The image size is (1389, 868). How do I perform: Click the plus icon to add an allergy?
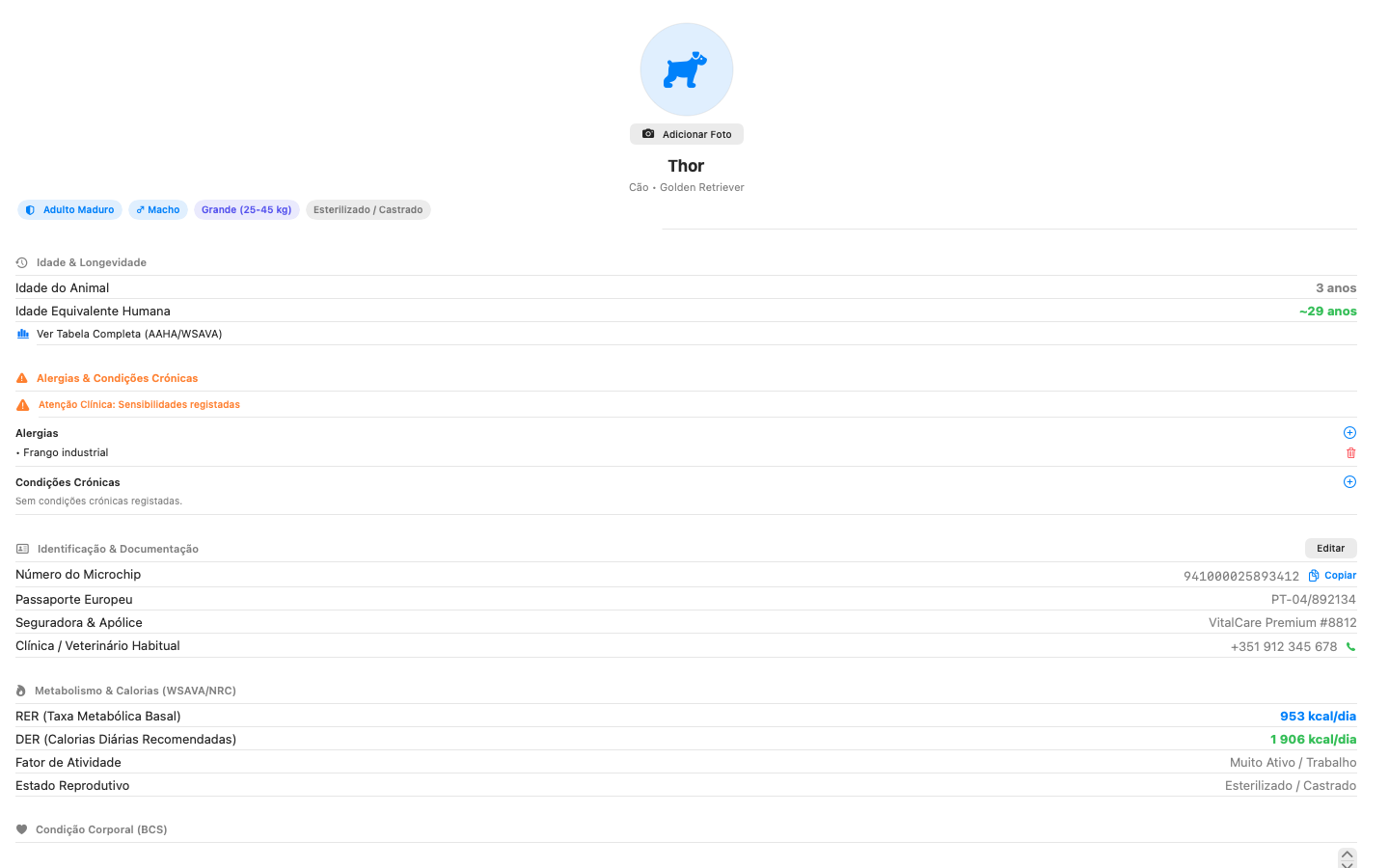point(1349,433)
